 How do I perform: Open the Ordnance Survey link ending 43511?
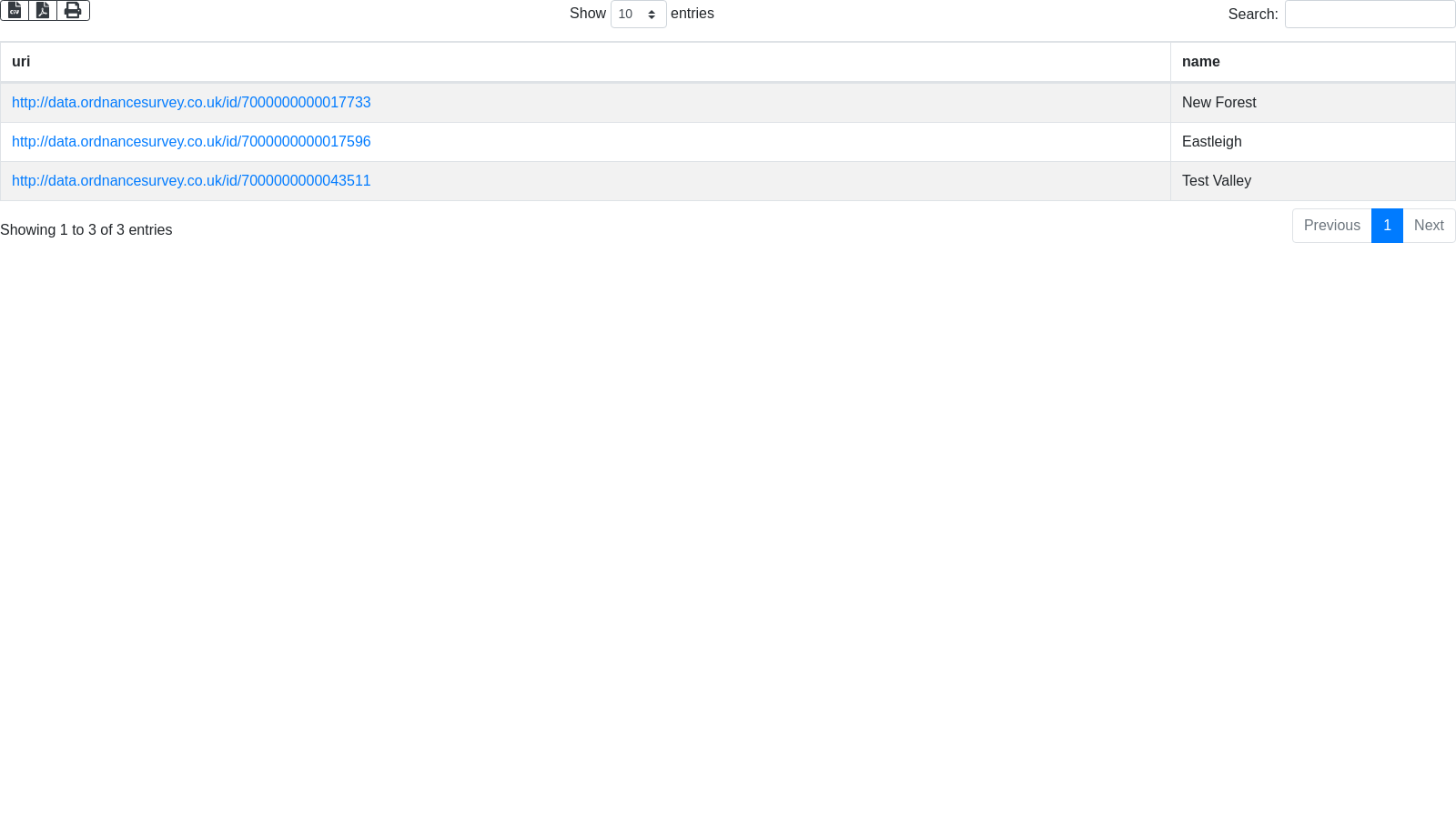pyautogui.click(x=191, y=181)
